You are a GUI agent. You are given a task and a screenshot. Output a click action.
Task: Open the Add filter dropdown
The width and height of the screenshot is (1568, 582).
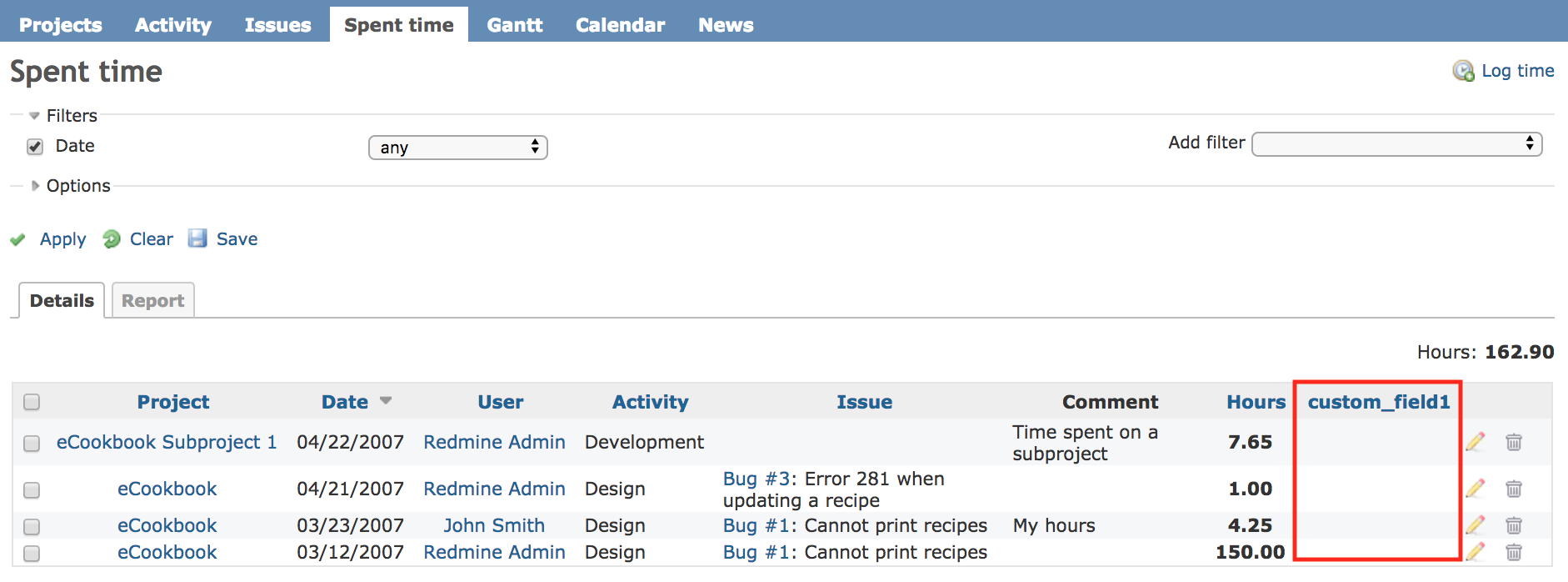(1396, 144)
